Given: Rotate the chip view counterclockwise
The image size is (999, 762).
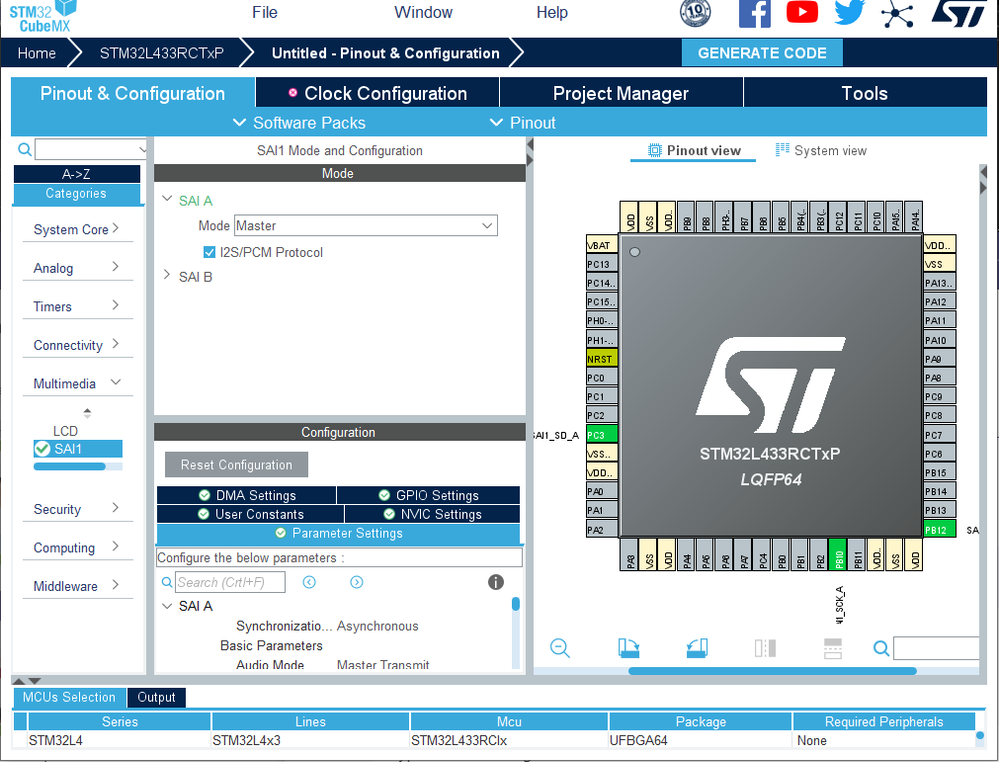Looking at the screenshot, I should [696, 648].
